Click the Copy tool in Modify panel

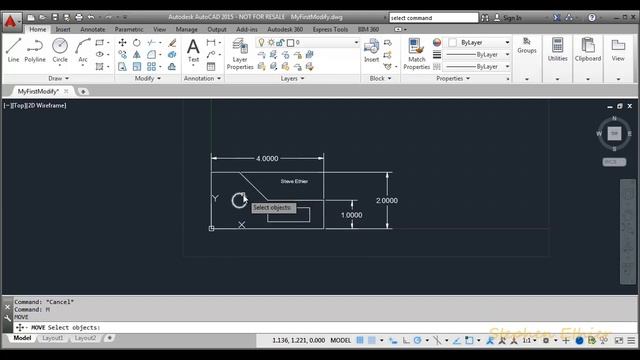(122, 54)
